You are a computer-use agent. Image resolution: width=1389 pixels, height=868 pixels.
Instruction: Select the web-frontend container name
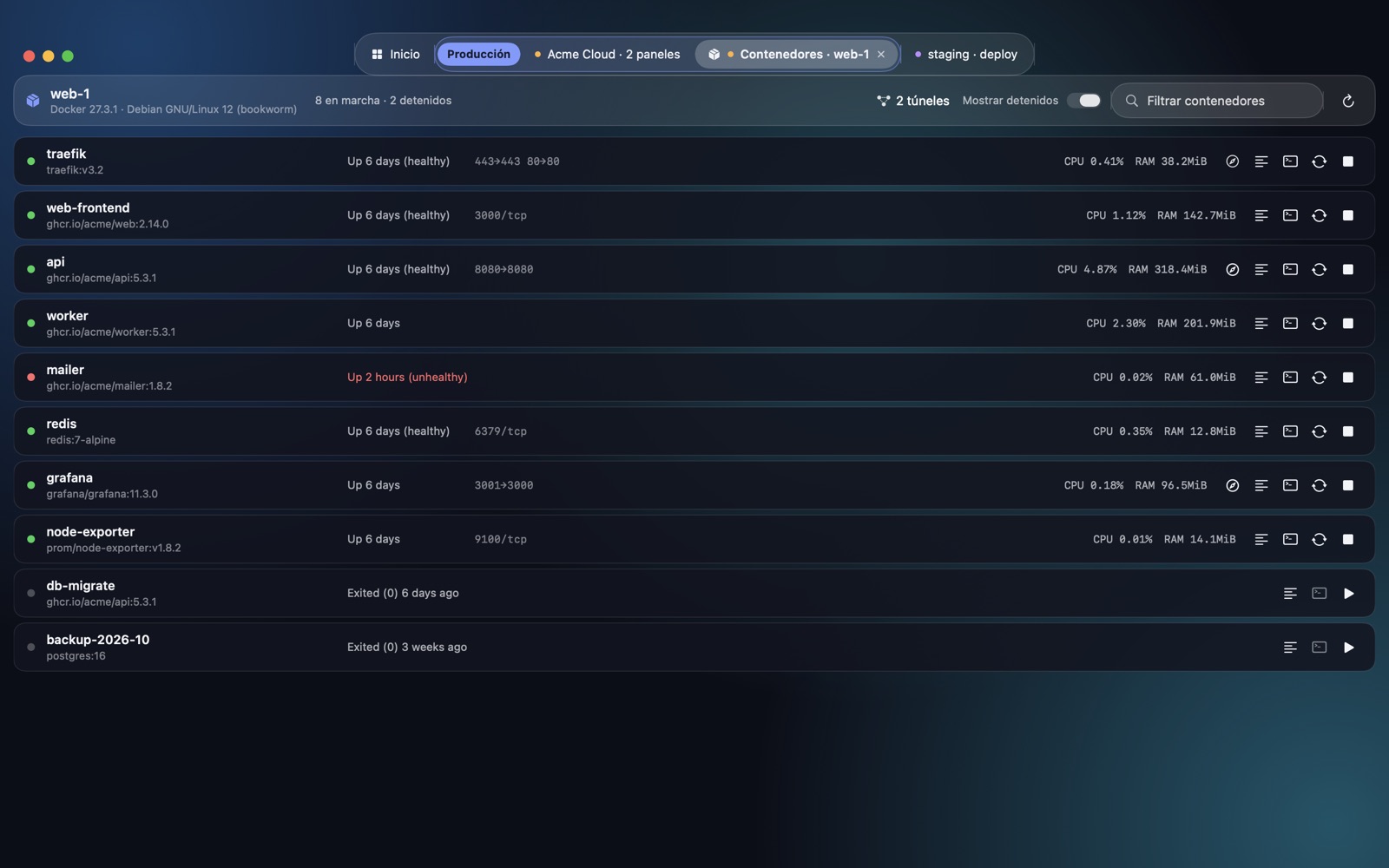88,207
